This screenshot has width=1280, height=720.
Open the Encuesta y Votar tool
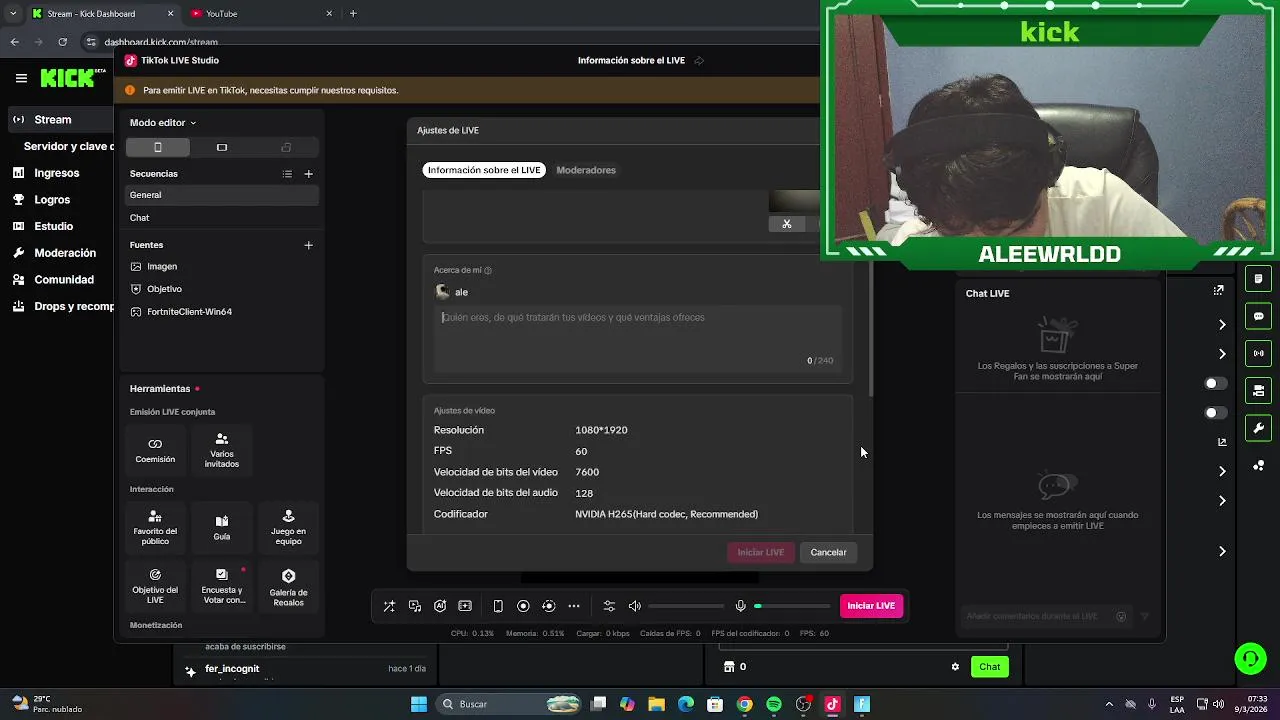222,586
